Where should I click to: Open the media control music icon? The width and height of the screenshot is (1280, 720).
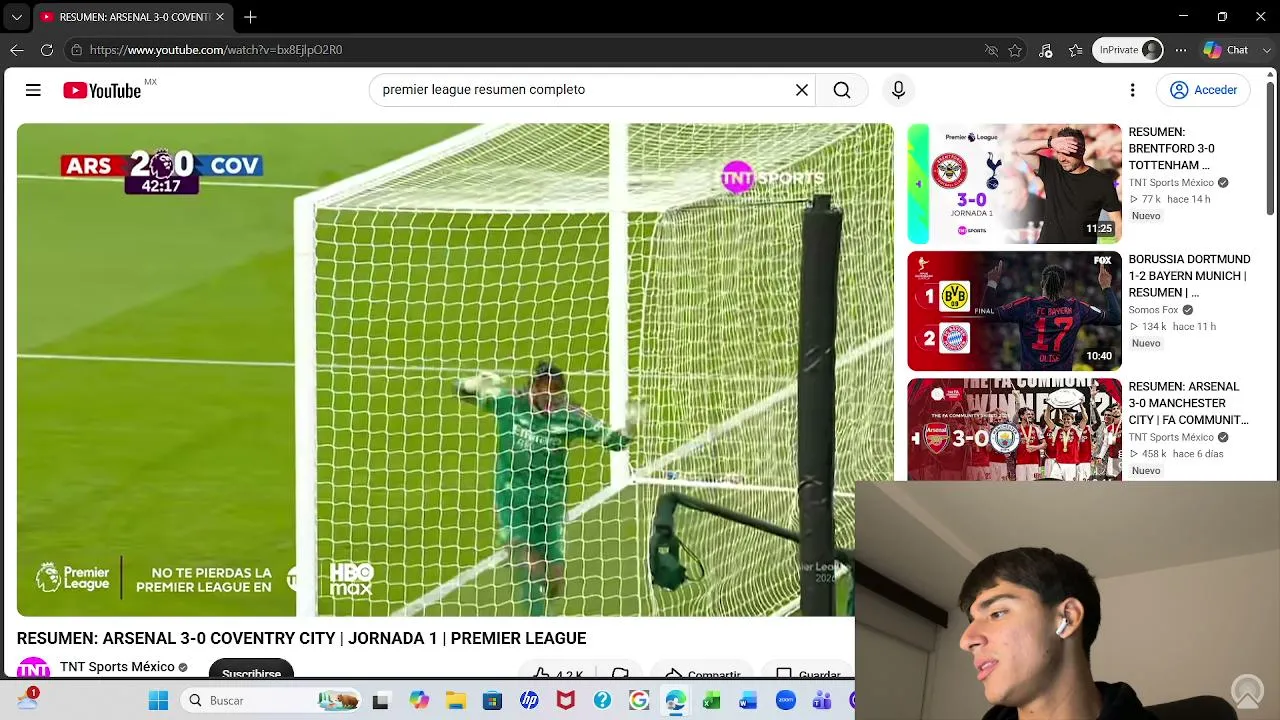[1046, 50]
